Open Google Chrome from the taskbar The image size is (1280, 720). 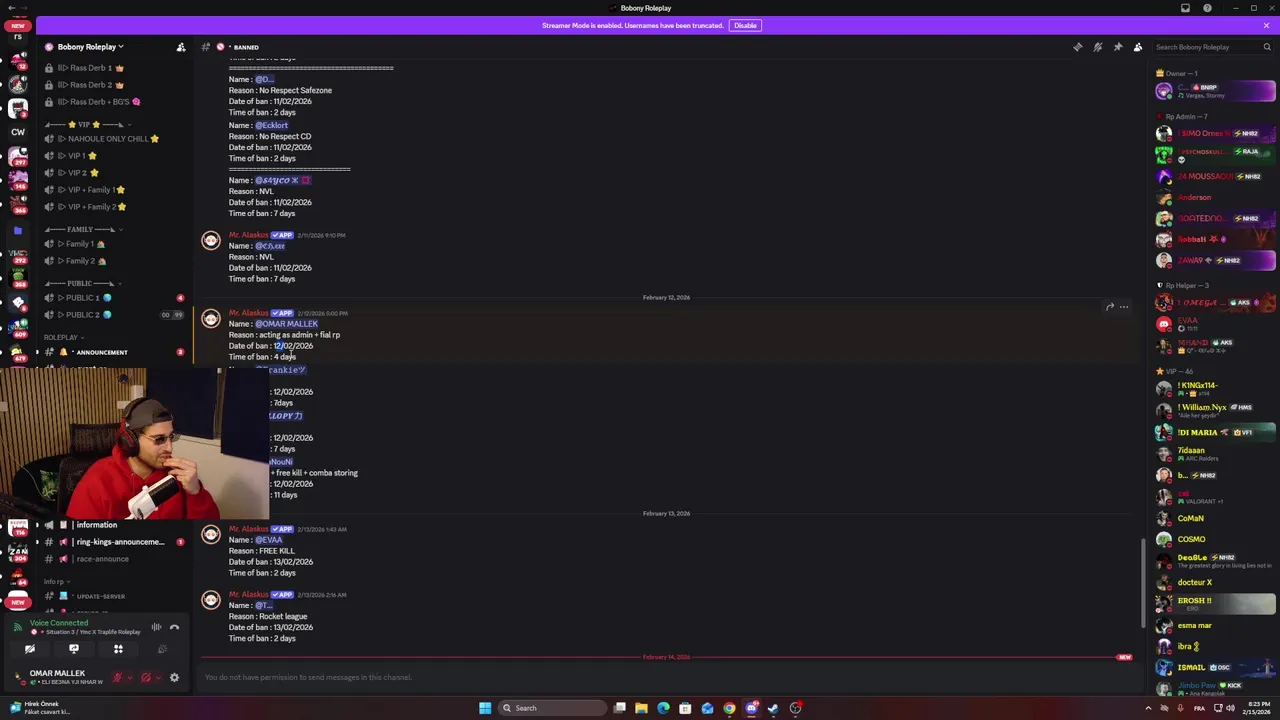click(729, 708)
